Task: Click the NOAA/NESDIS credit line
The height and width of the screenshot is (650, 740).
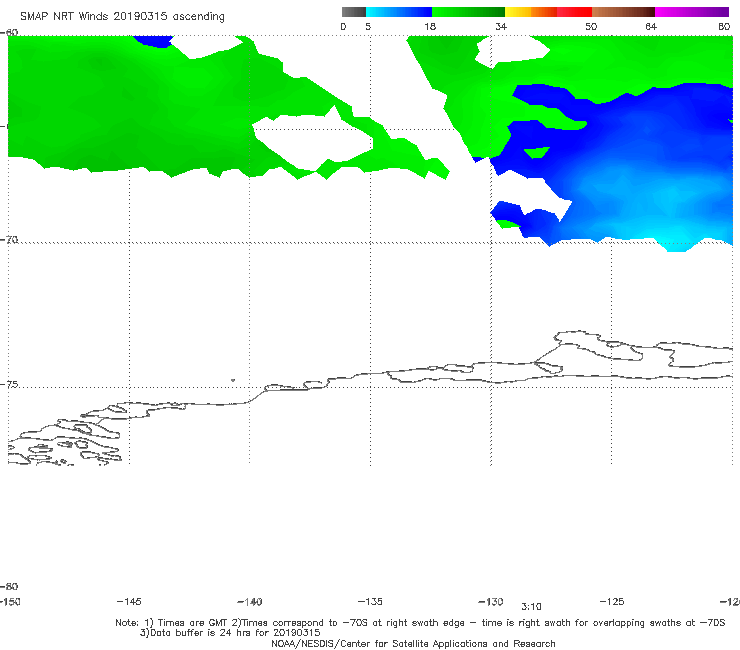Action: point(413,643)
